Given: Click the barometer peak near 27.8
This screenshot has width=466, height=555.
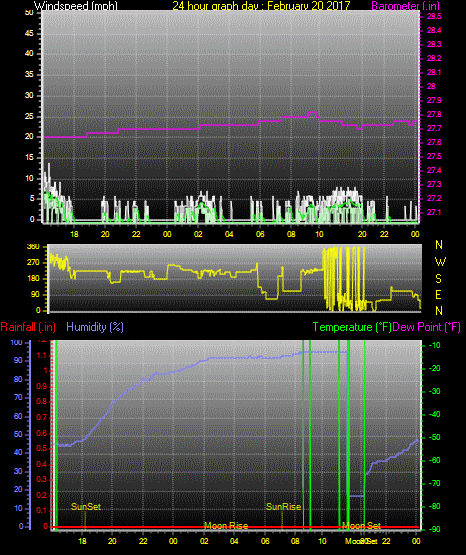Looking at the screenshot, I should pos(312,113).
